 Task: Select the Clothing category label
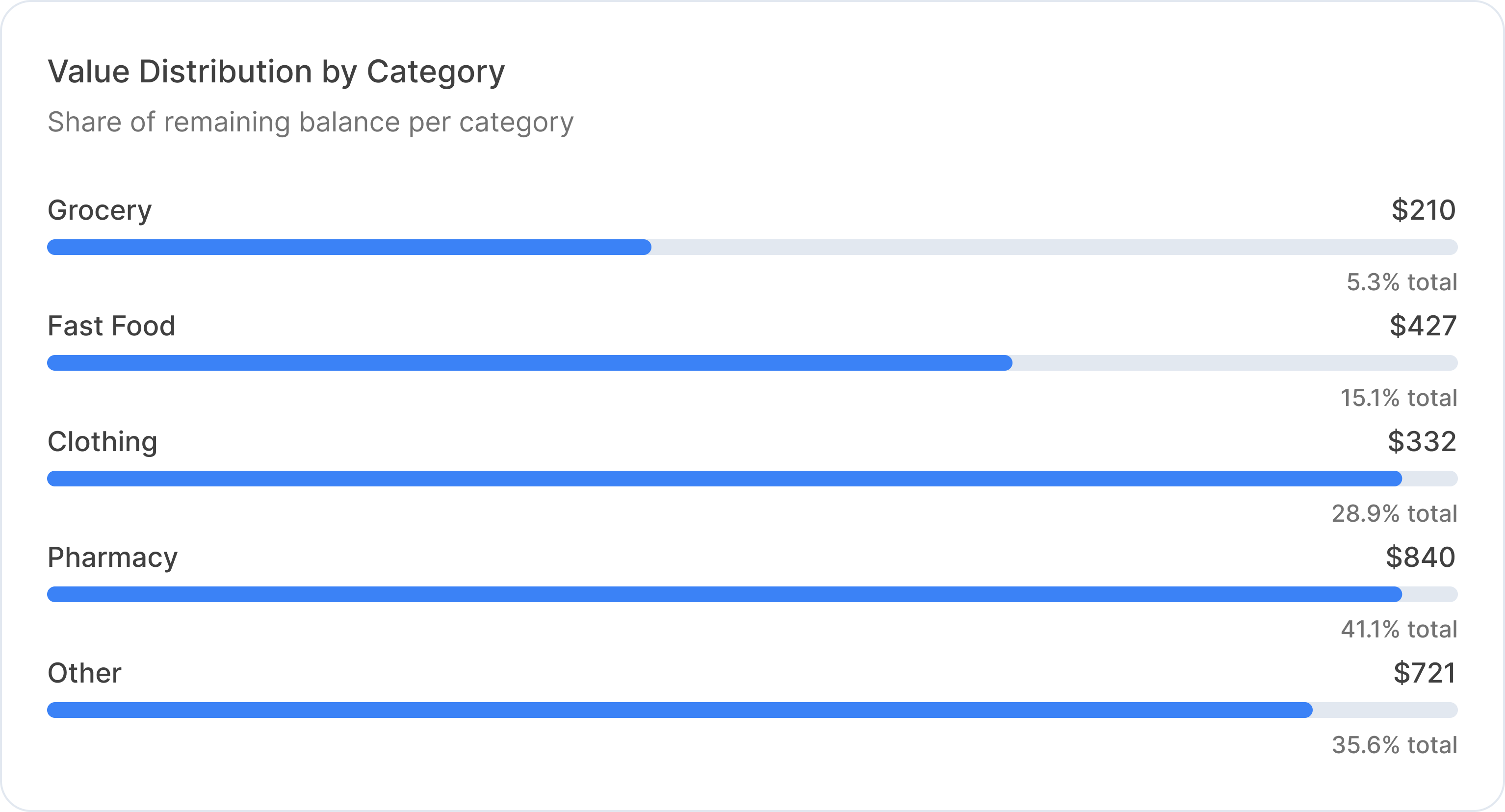[102, 442]
